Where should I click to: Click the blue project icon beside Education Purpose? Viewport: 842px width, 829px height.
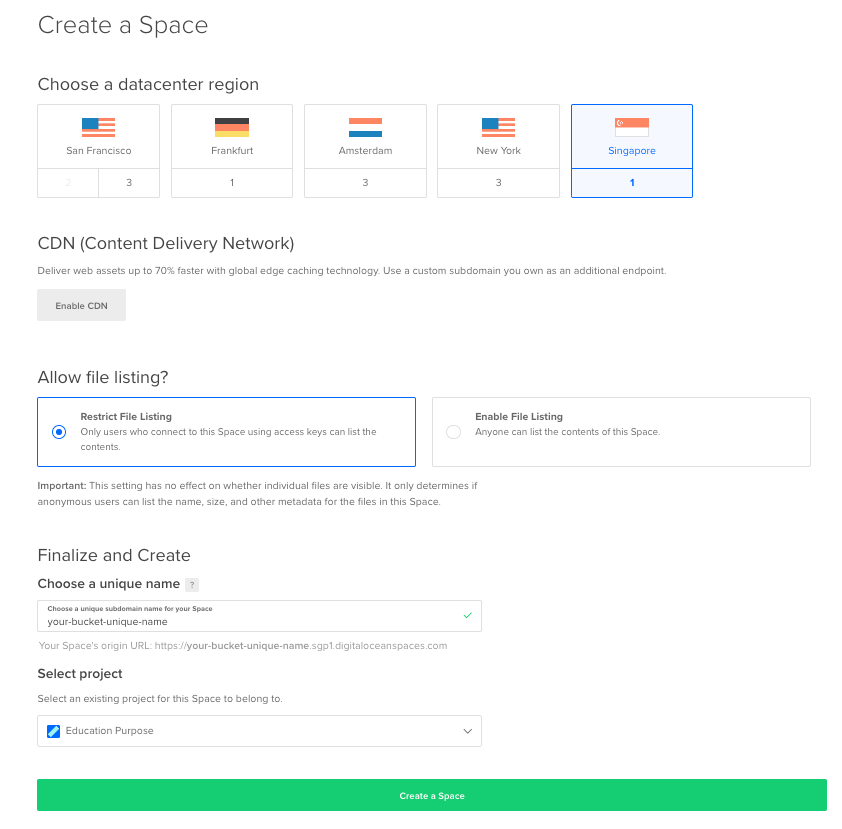[x=53, y=731]
